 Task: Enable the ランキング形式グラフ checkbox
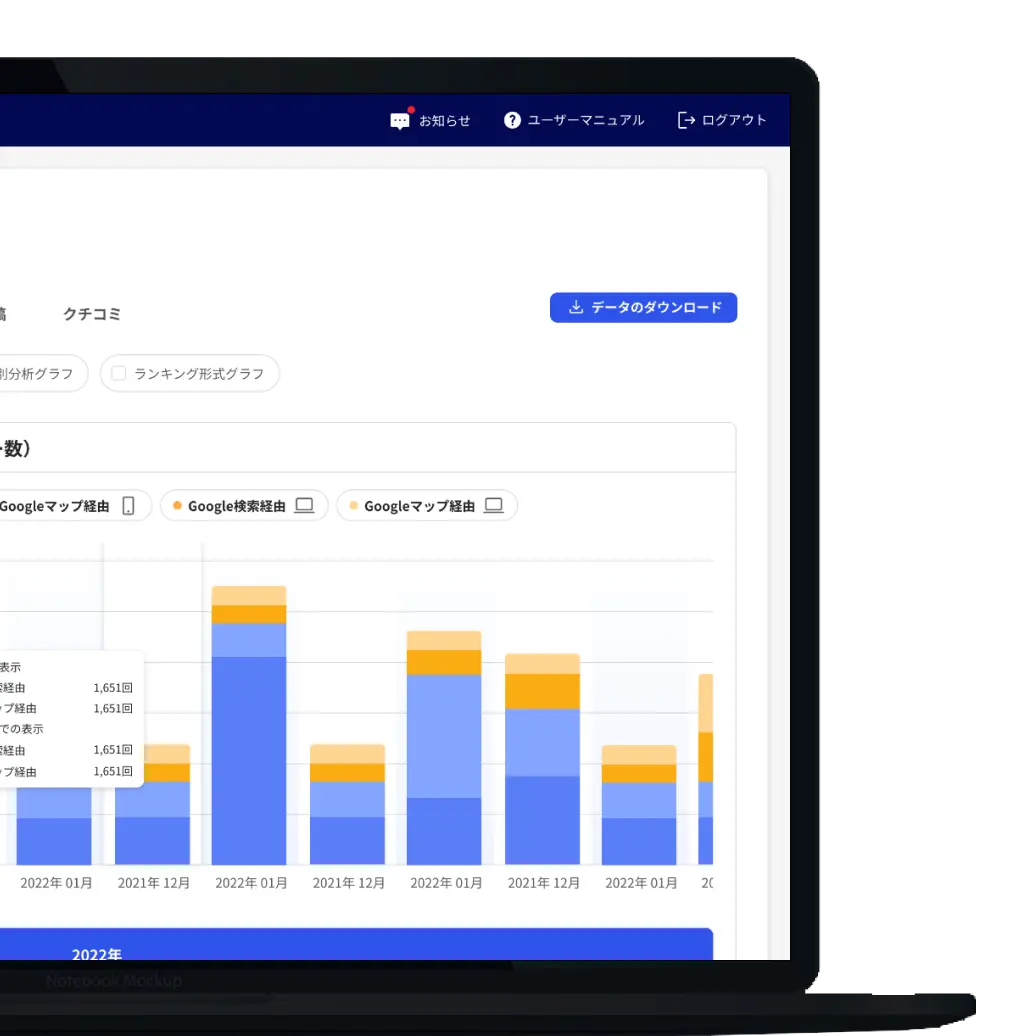(118, 374)
